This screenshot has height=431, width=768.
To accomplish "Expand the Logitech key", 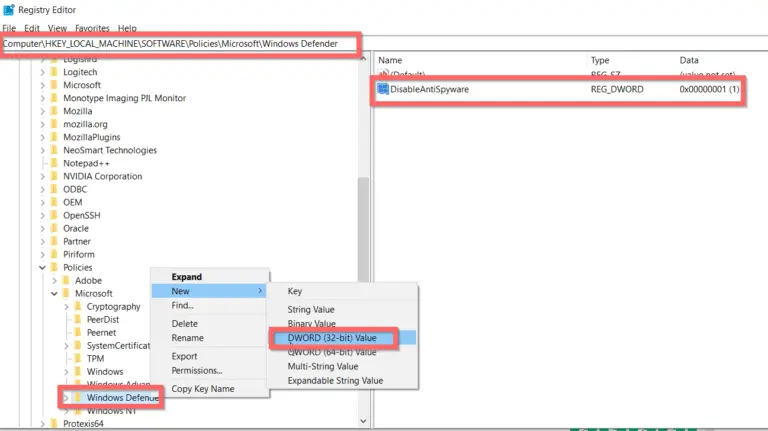I will [x=42, y=72].
